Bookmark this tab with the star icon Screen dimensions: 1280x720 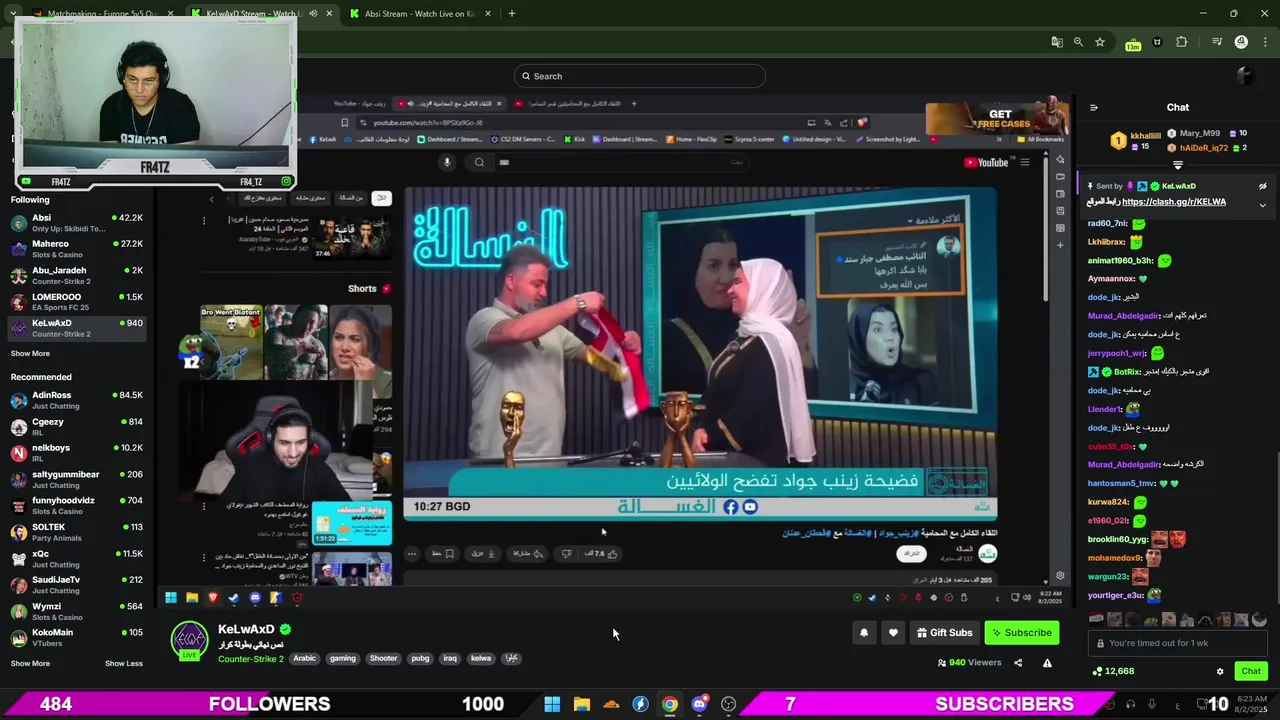(x=1100, y=42)
